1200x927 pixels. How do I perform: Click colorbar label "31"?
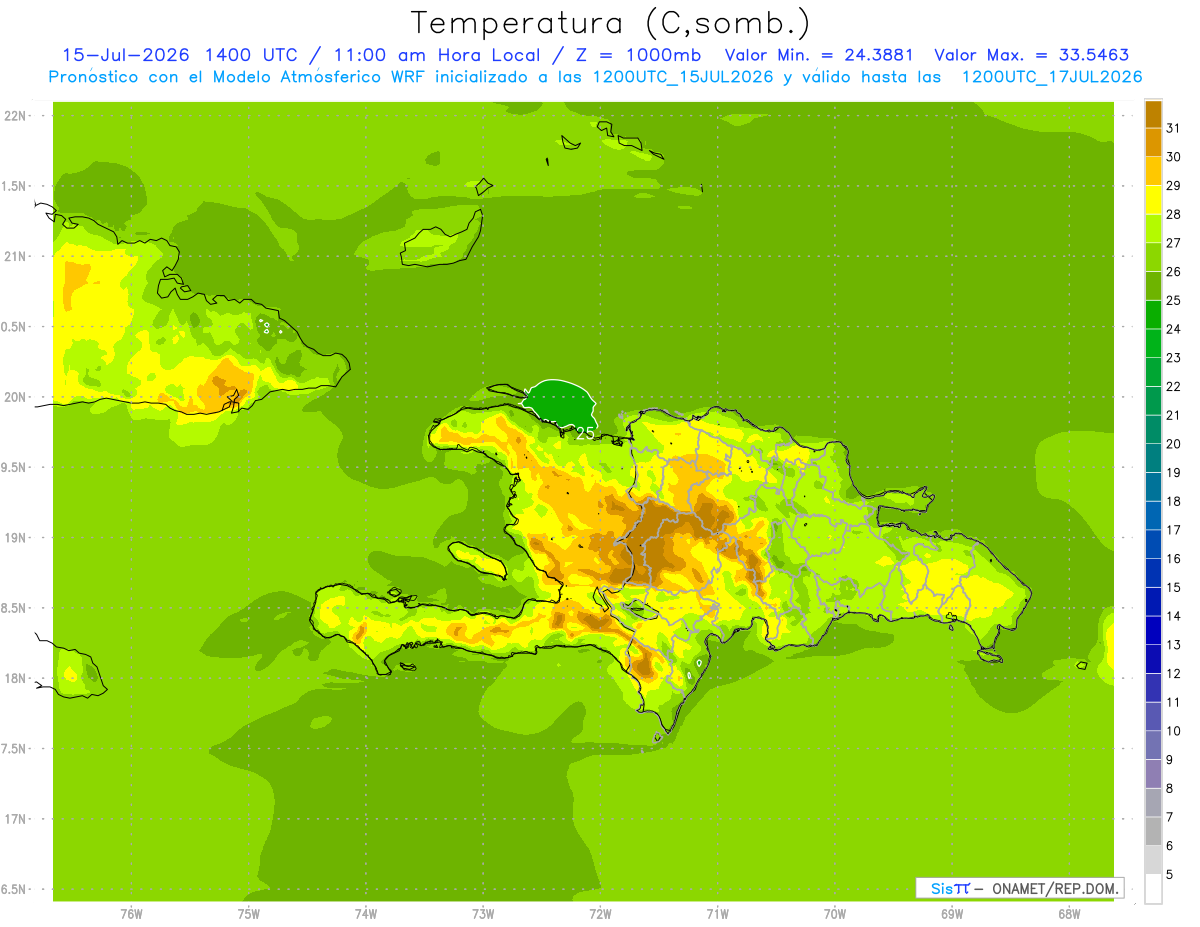coord(1174,128)
